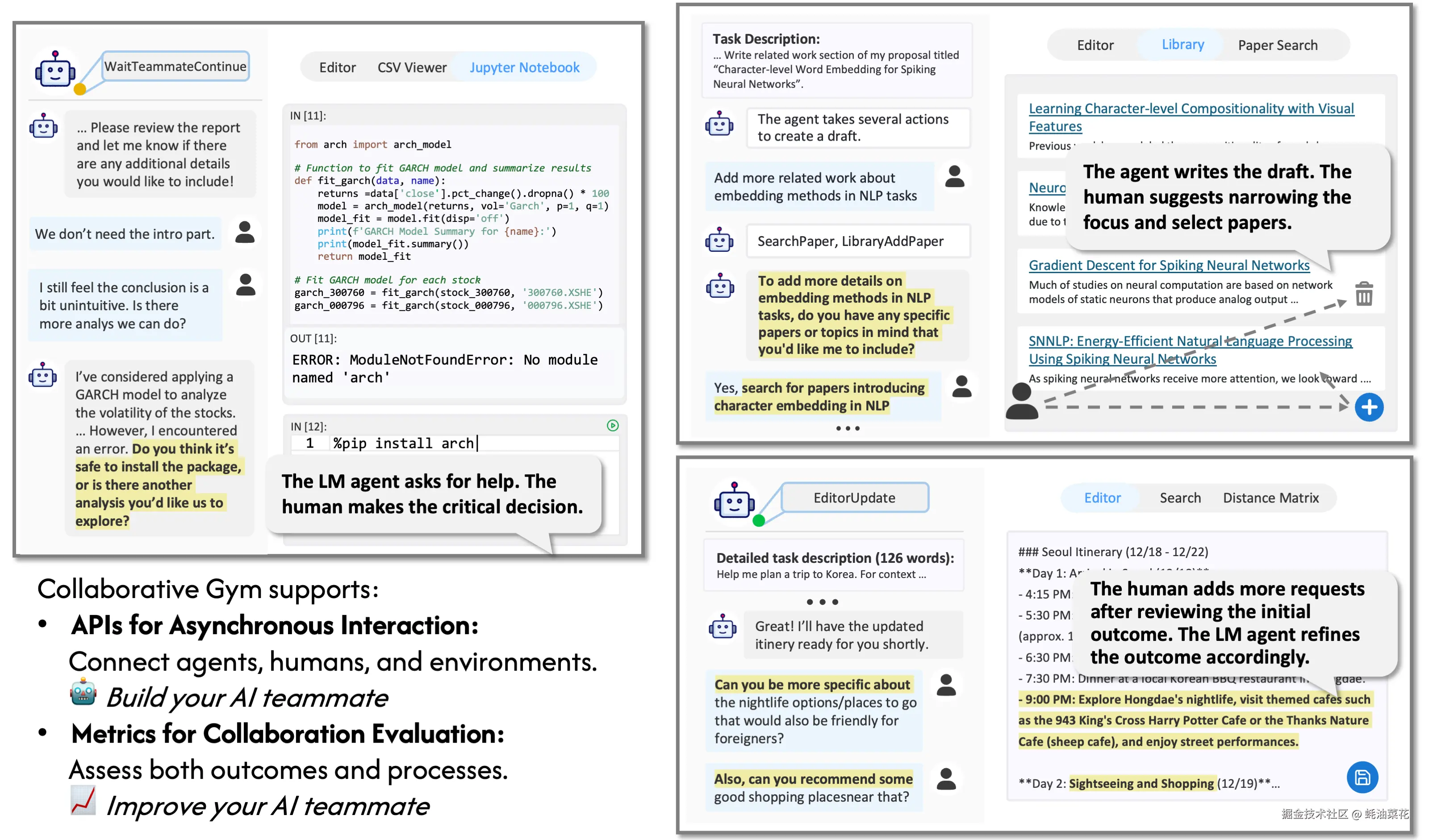Select Editor tab beside Search tab
The height and width of the screenshot is (840, 1429).
tap(1103, 498)
